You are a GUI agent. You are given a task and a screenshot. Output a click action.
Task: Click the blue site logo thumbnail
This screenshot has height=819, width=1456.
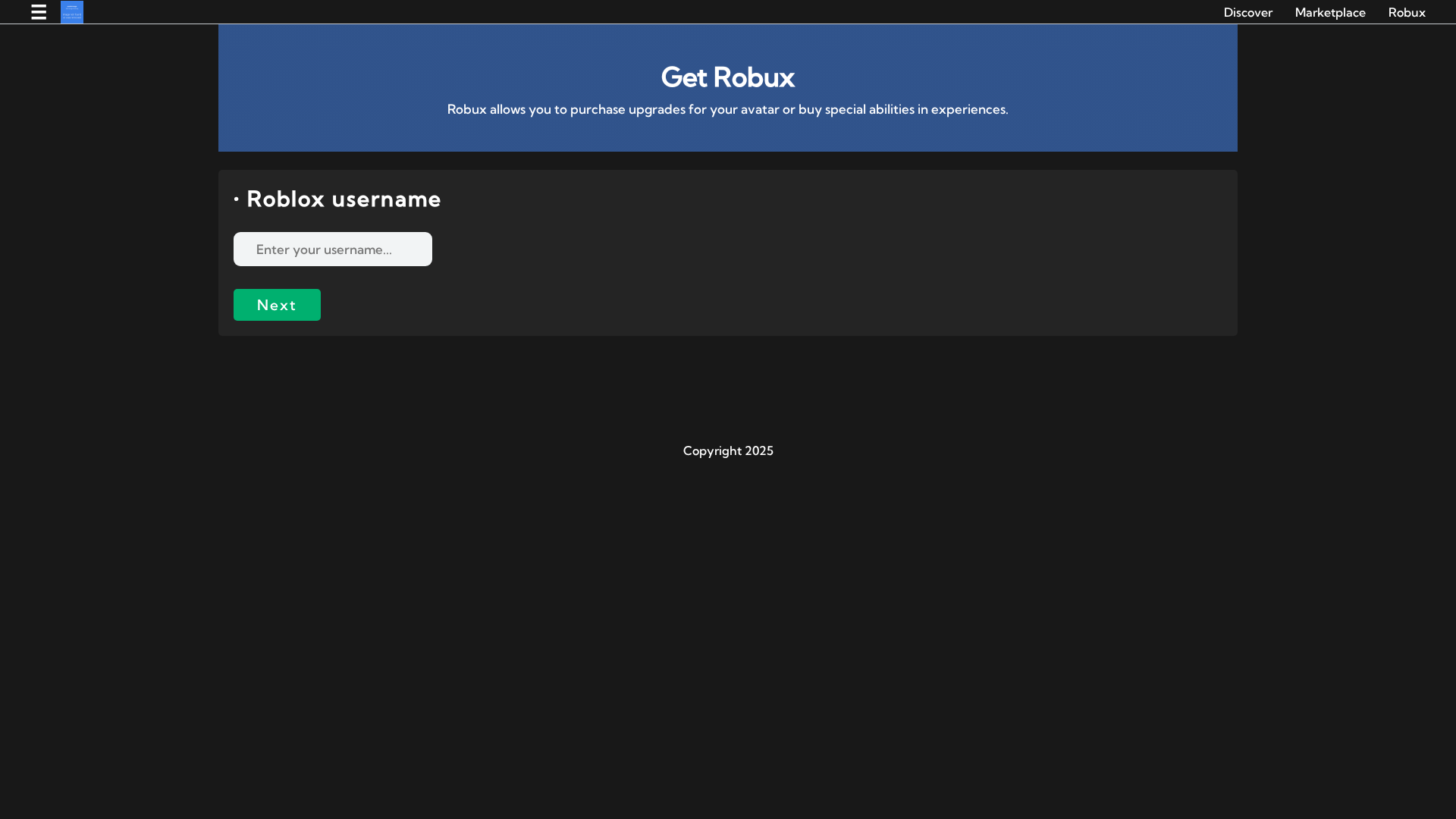pos(72,12)
